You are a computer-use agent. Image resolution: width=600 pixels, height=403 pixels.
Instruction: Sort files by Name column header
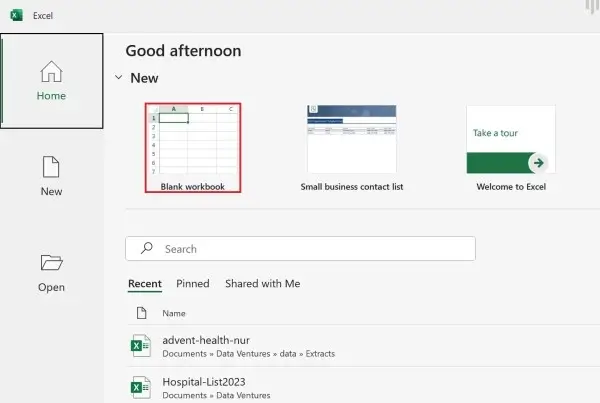click(x=174, y=313)
